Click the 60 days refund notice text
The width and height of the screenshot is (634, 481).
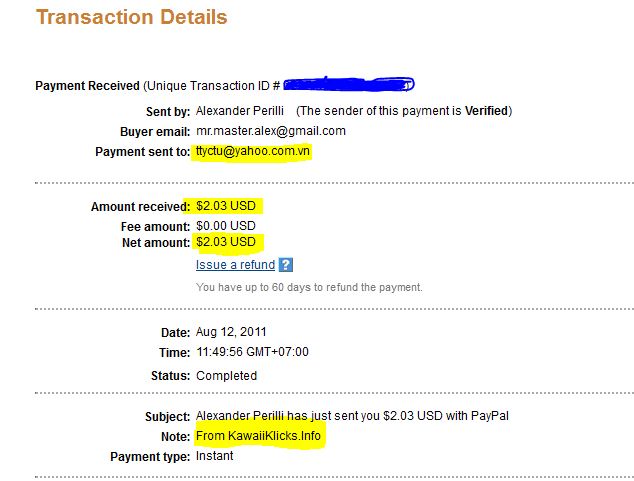[309, 287]
